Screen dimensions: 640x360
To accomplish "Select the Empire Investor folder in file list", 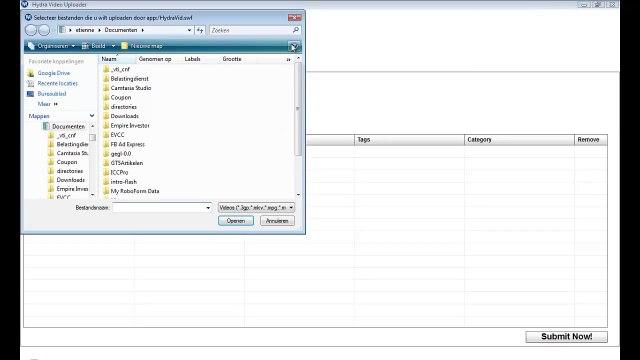I will pyautogui.click(x=126, y=126).
